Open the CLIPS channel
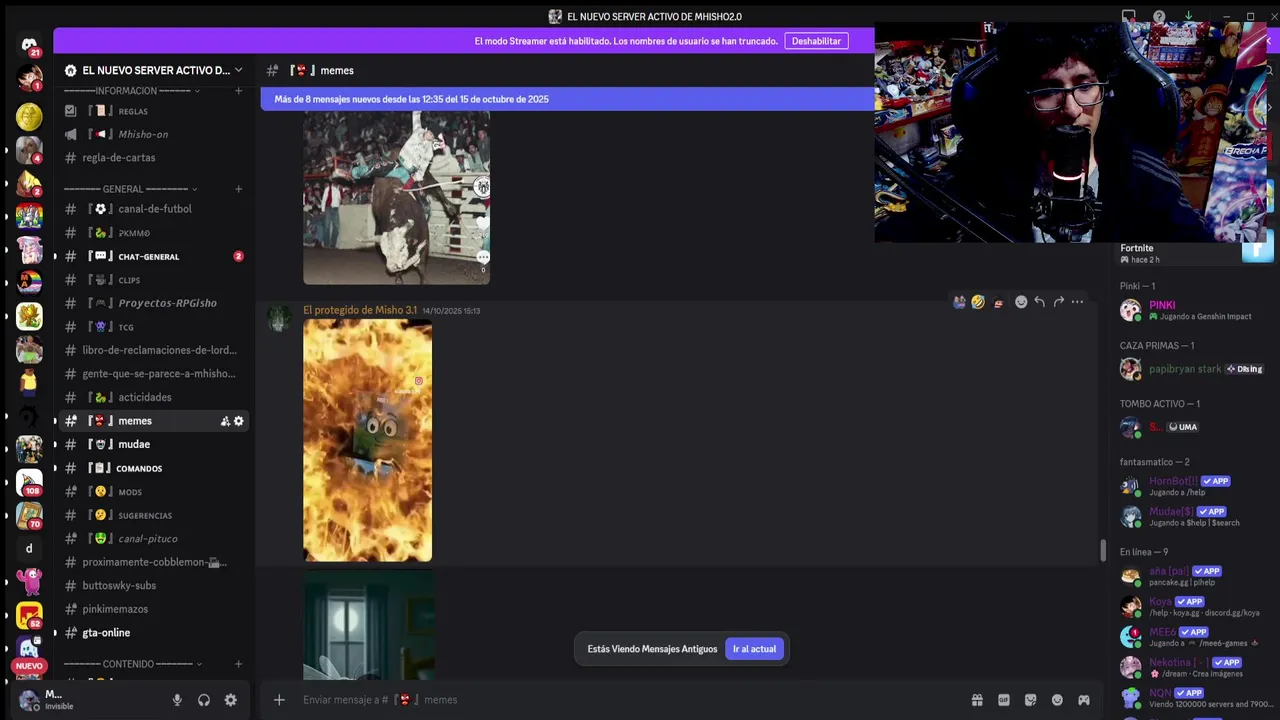This screenshot has width=1280, height=720. [x=153, y=280]
